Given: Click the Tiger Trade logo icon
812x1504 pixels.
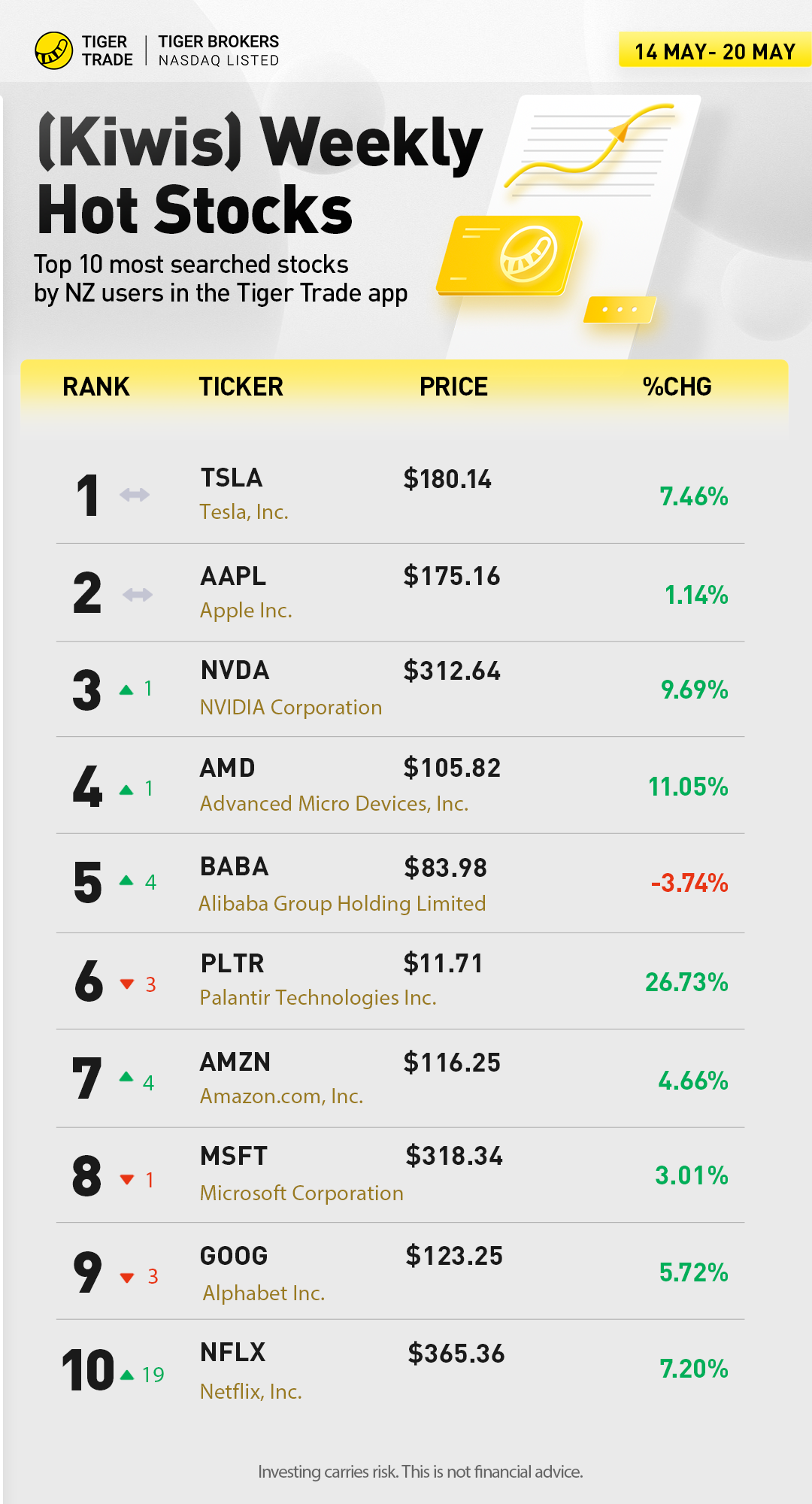Looking at the screenshot, I should pyautogui.click(x=53, y=50).
